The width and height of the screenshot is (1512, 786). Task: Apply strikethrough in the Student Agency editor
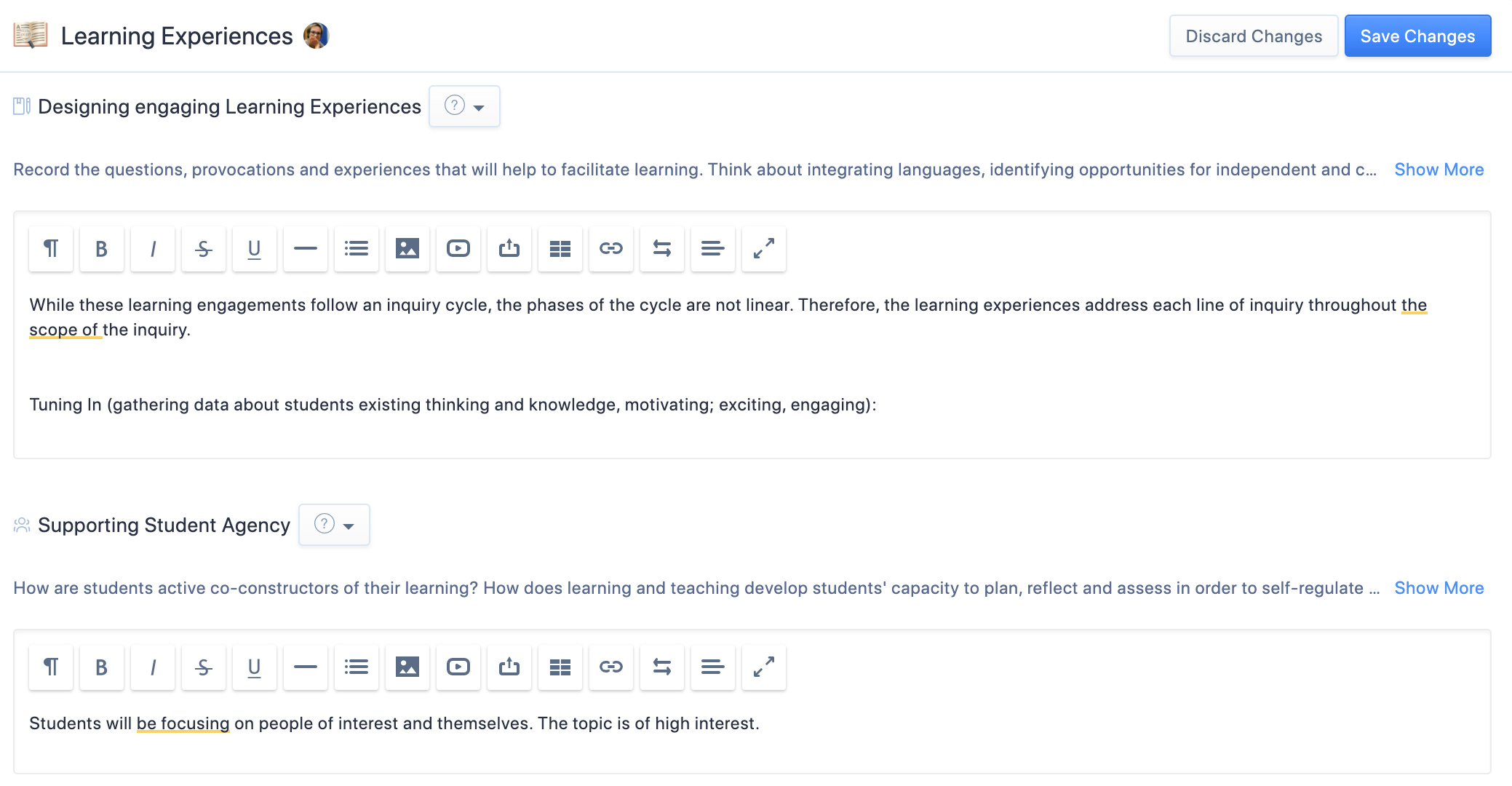(204, 667)
